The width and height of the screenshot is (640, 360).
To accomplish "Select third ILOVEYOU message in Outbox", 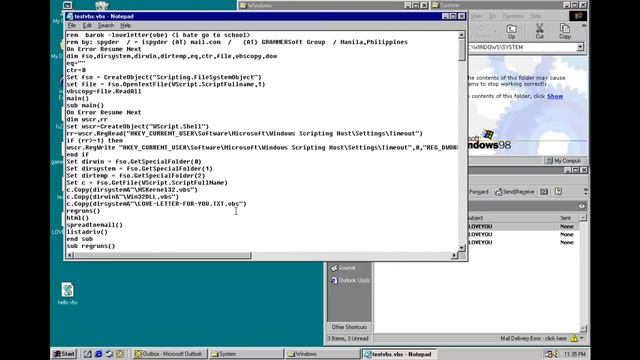I will (523, 242).
